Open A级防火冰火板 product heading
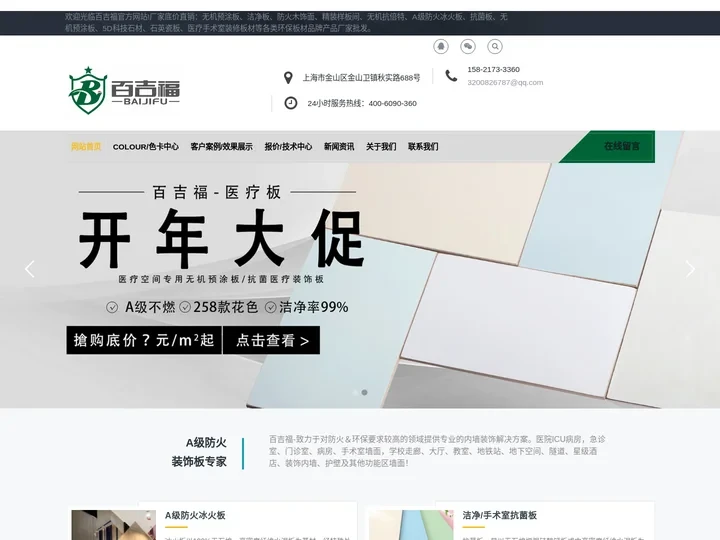 195,515
